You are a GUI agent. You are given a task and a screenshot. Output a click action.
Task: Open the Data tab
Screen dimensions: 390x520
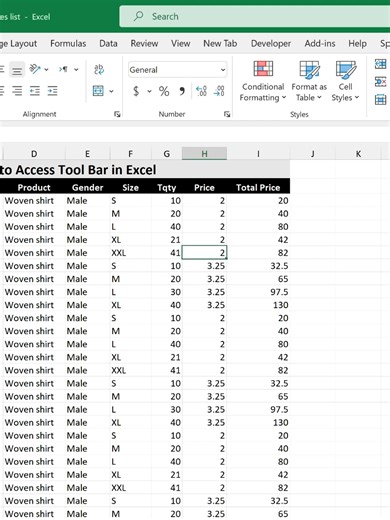pos(108,43)
